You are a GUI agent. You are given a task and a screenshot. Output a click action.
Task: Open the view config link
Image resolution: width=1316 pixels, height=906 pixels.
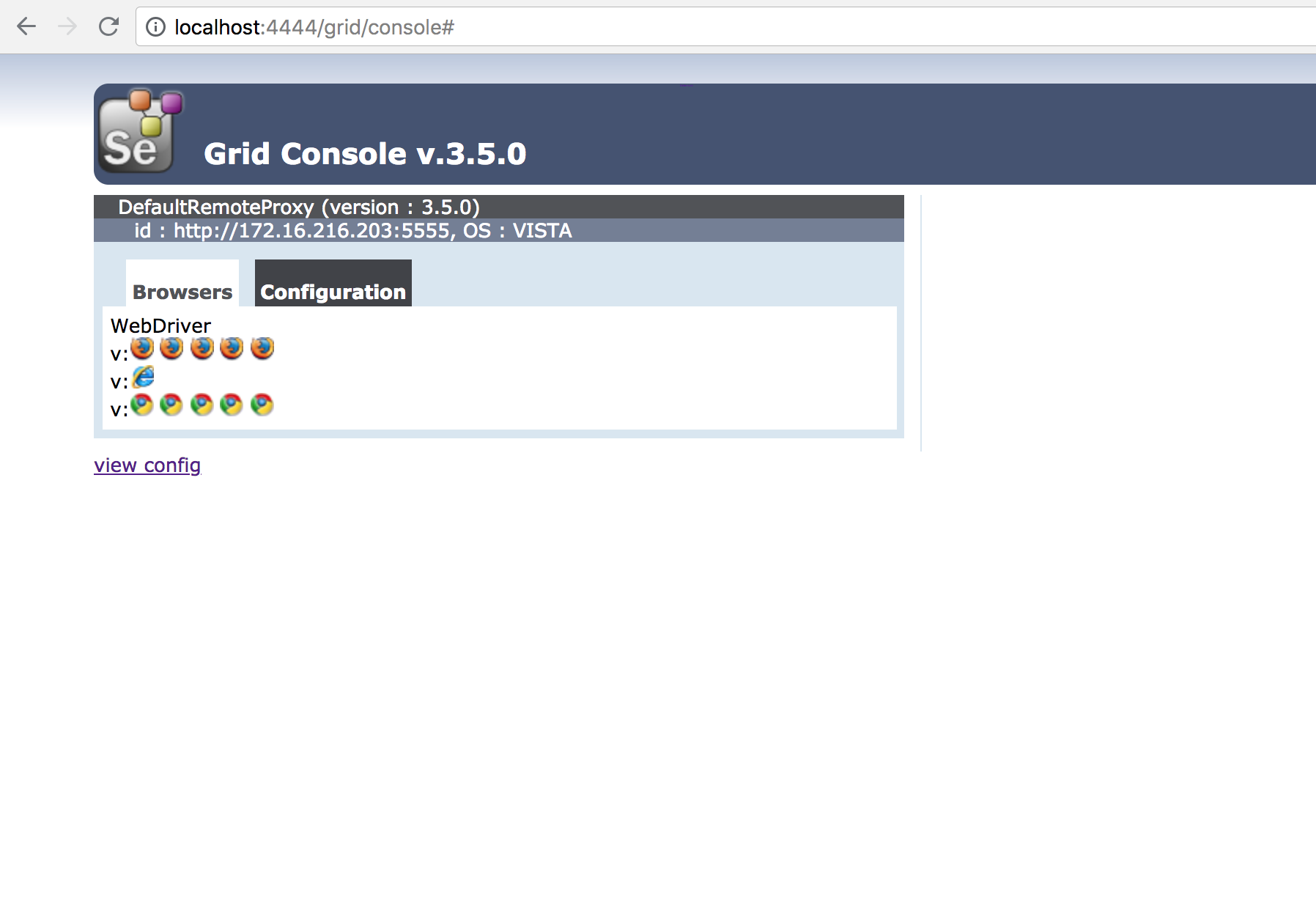147,465
